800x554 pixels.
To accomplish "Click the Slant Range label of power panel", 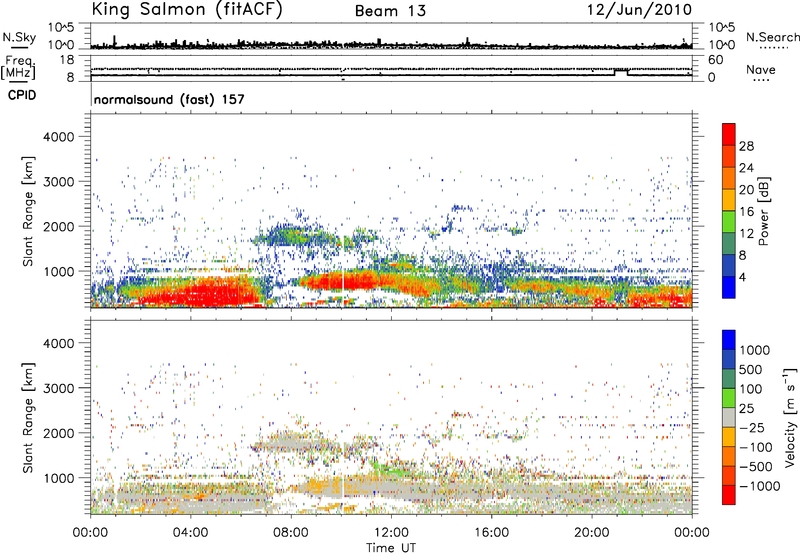I will (x=28, y=211).
